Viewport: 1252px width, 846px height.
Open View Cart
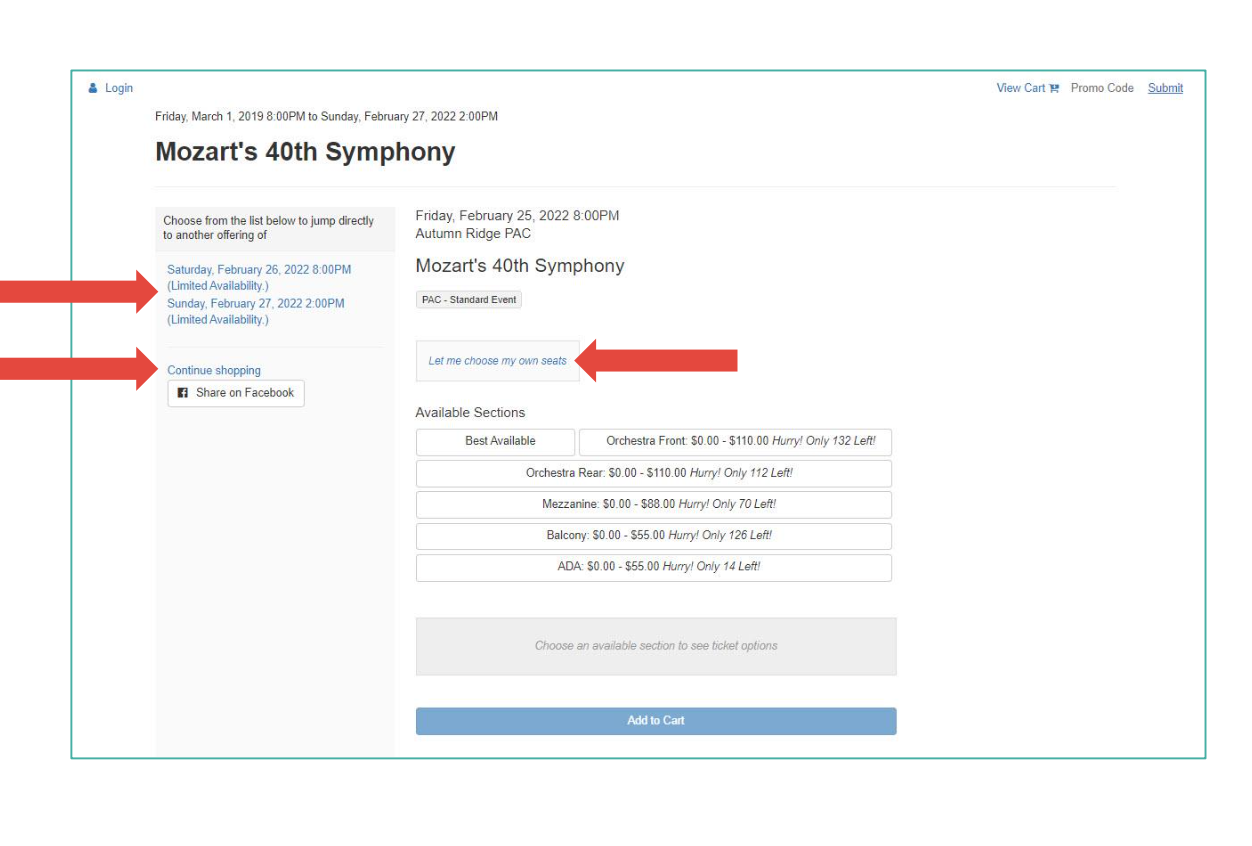[1021, 88]
